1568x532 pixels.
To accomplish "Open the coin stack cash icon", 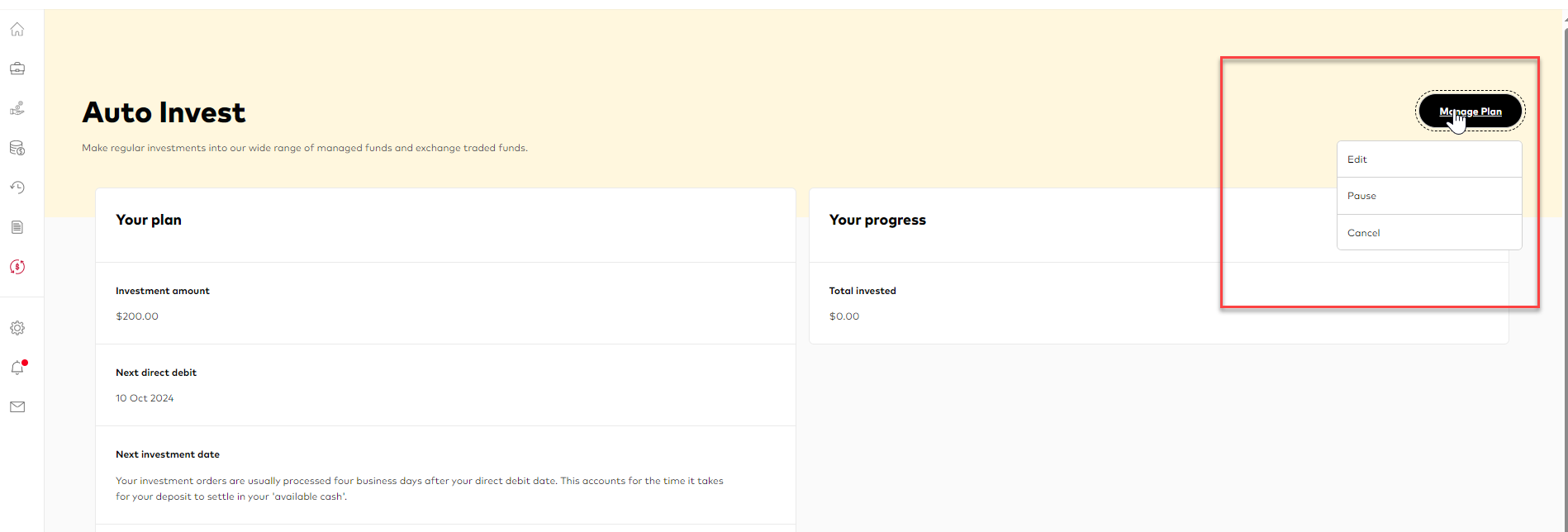I will click(x=17, y=148).
